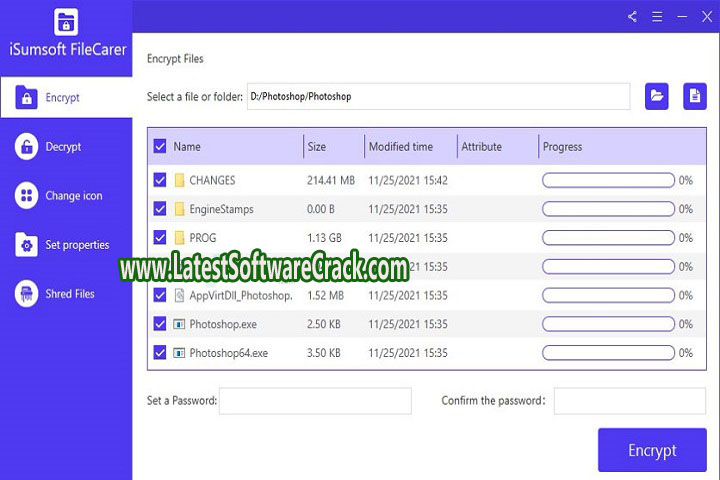The height and width of the screenshot is (480, 720).
Task: Click the Confirm the password field
Action: 630,401
